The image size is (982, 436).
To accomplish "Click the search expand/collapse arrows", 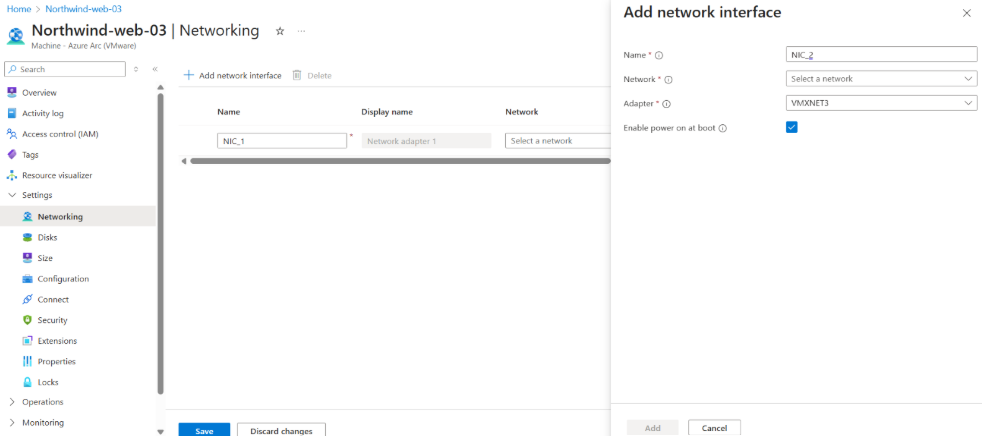I will (135, 69).
